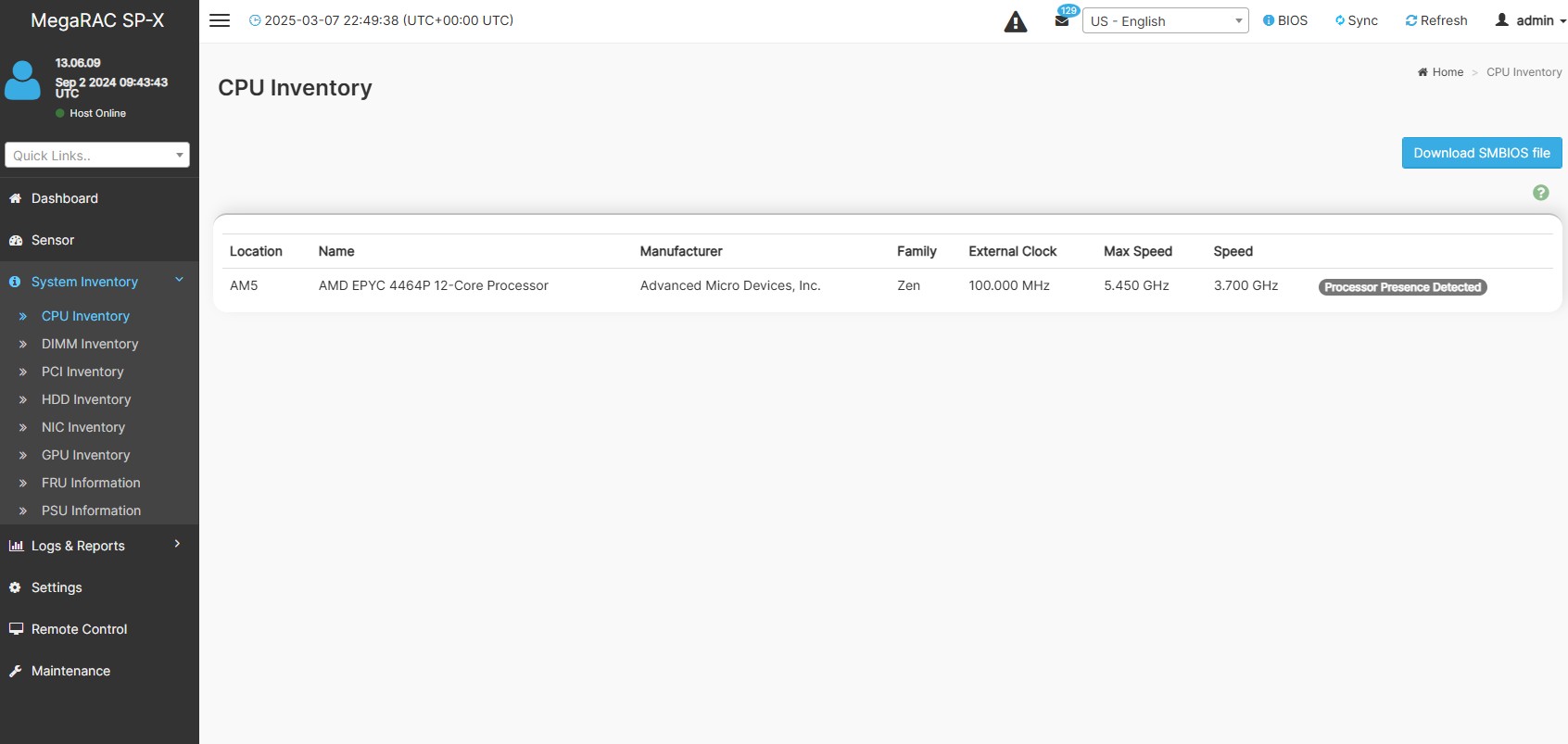Open the admin user menu
The width and height of the screenshot is (1568, 744).
click(1530, 20)
